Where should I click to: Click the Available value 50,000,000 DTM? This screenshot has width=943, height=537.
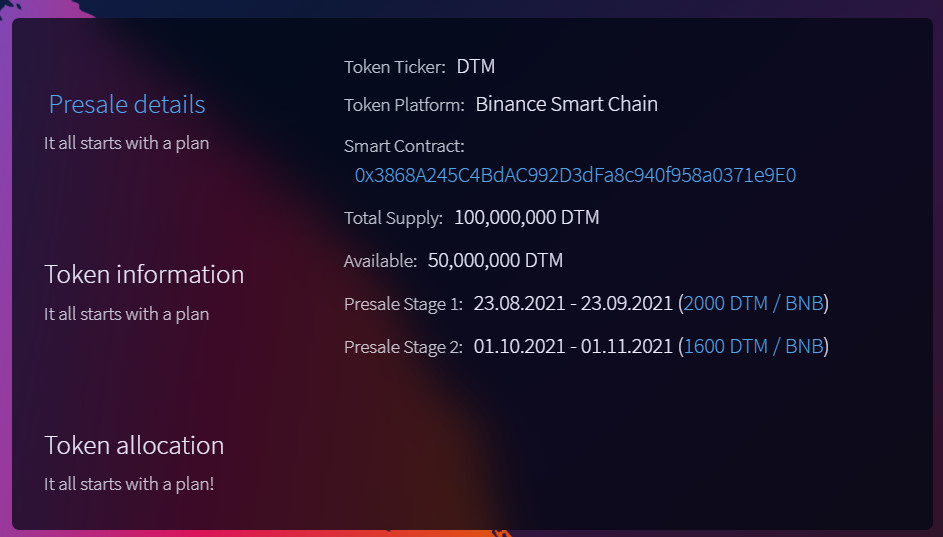[495, 261]
